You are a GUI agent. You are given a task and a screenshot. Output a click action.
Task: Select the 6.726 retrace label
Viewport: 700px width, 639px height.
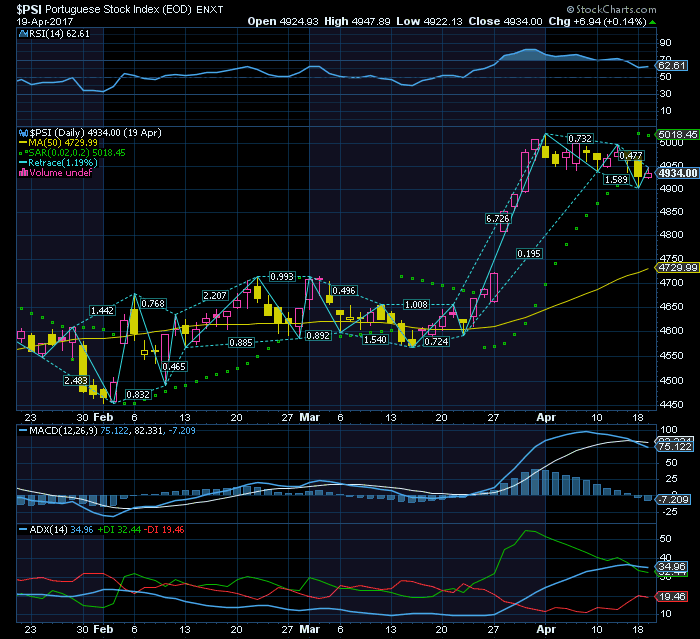click(497, 218)
